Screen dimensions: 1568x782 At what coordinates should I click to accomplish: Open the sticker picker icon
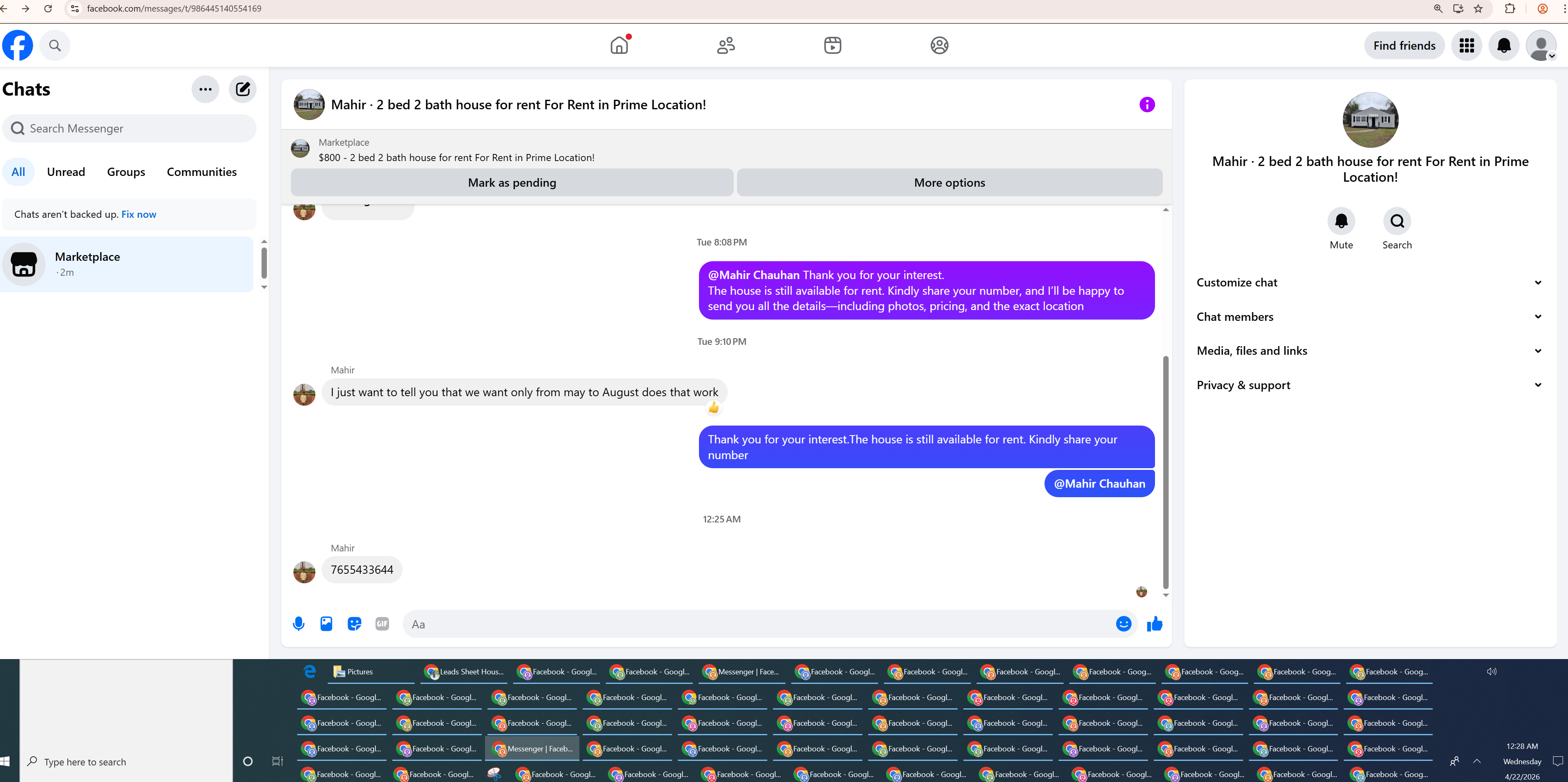[354, 623]
